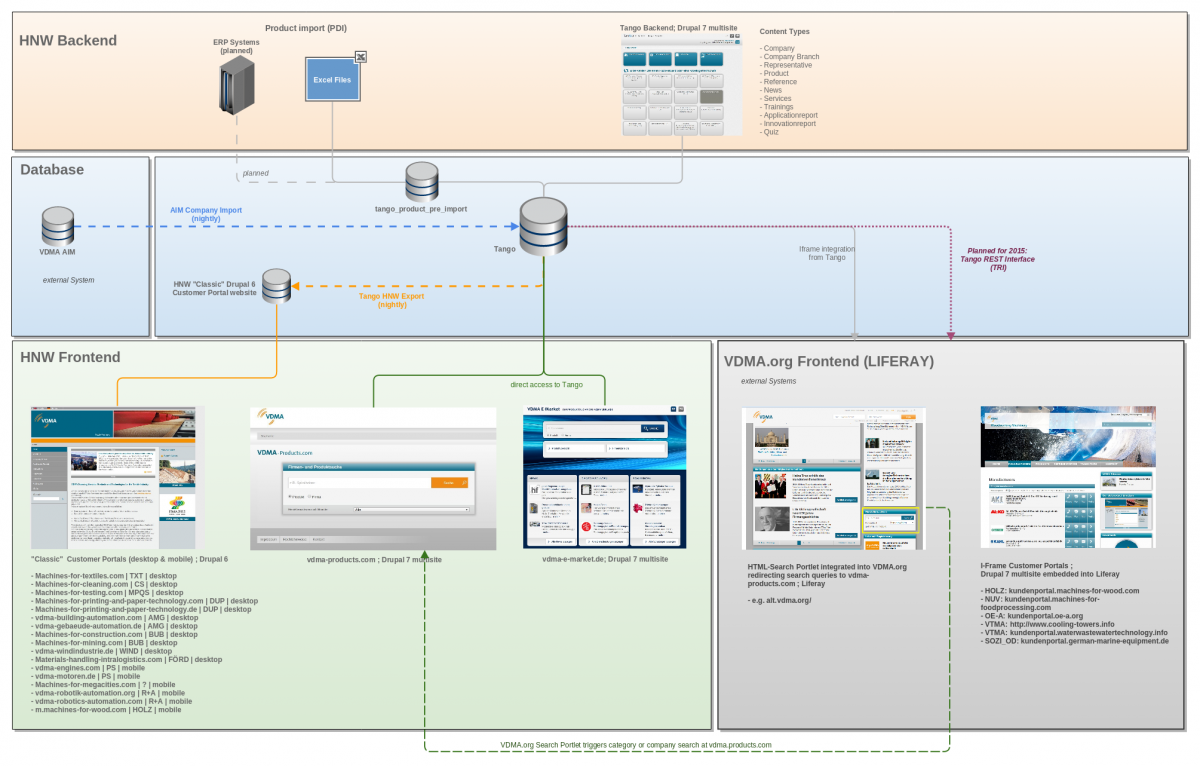The image size is (1200, 766).
Task: Click the HTML-Search Portlet description text
Action: point(827,575)
